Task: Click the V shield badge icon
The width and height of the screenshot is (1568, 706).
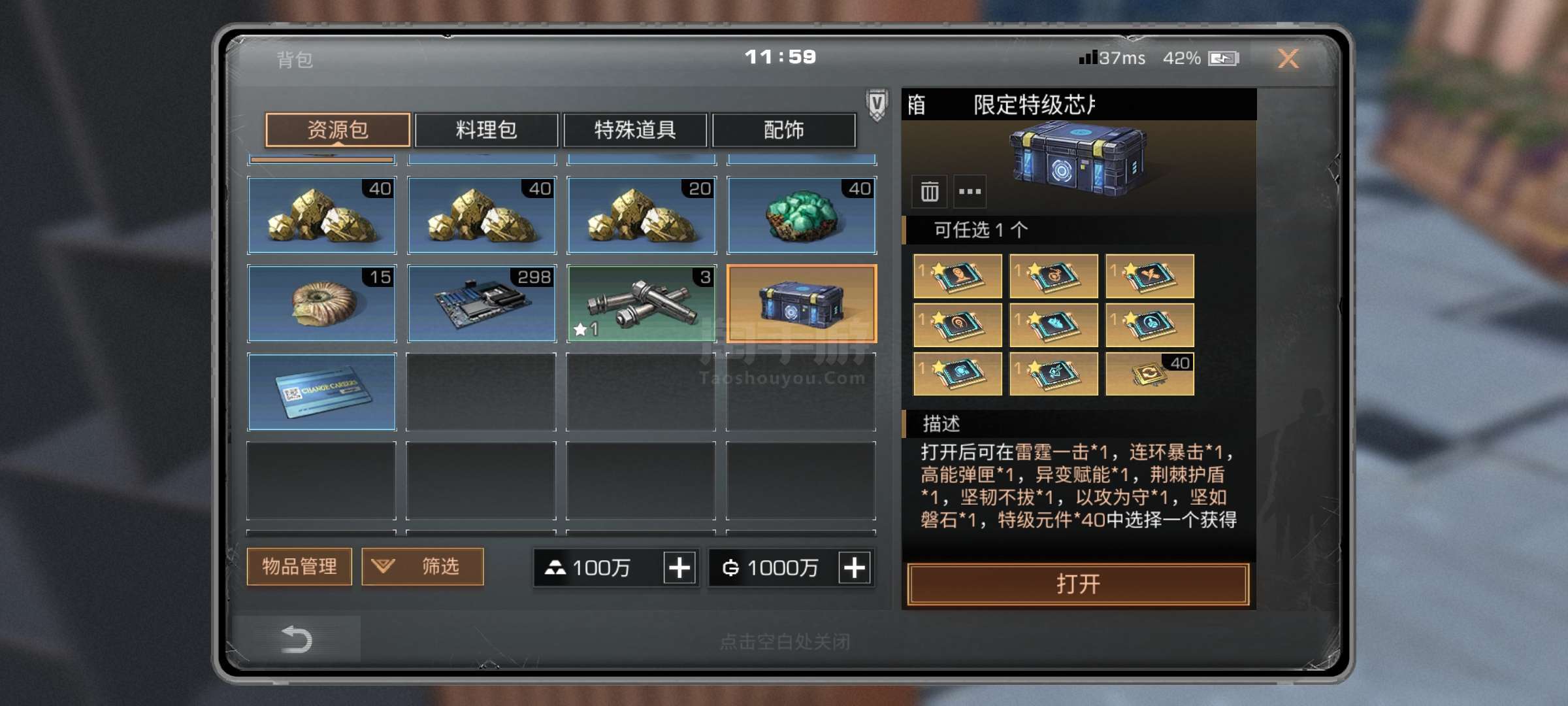Action: click(x=877, y=105)
